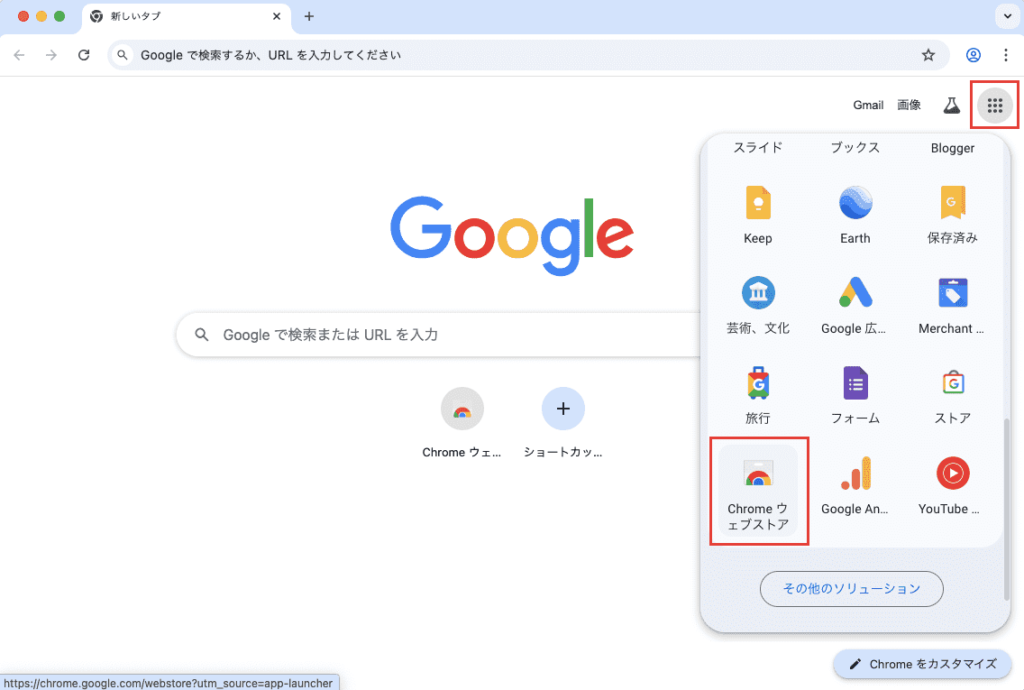Focus the Google search box on page
This screenshot has width=1024, height=690.
[439, 334]
